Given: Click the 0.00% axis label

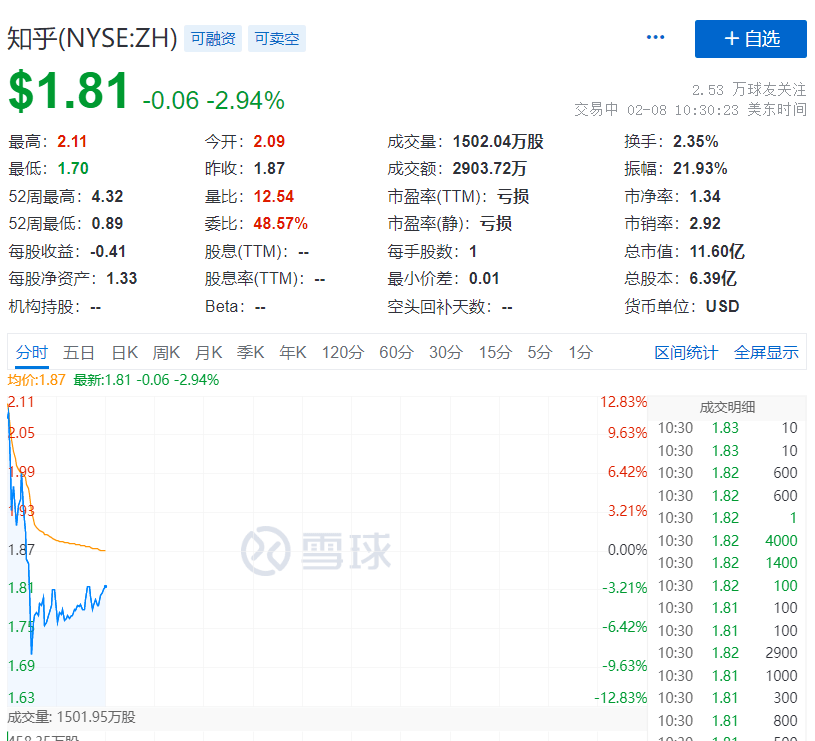Looking at the screenshot, I should (x=627, y=550).
